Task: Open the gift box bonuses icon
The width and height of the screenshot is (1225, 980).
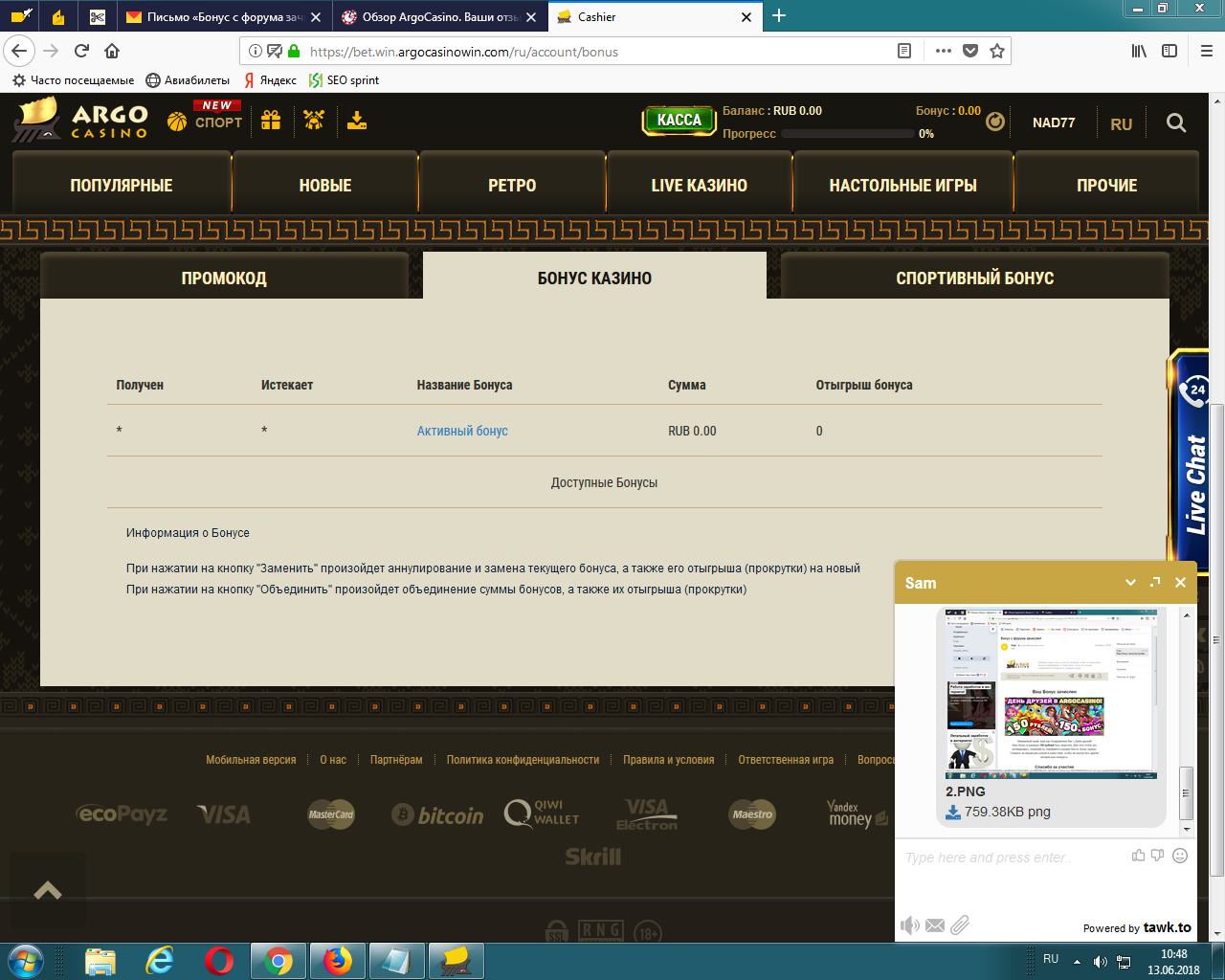Action: [x=271, y=121]
